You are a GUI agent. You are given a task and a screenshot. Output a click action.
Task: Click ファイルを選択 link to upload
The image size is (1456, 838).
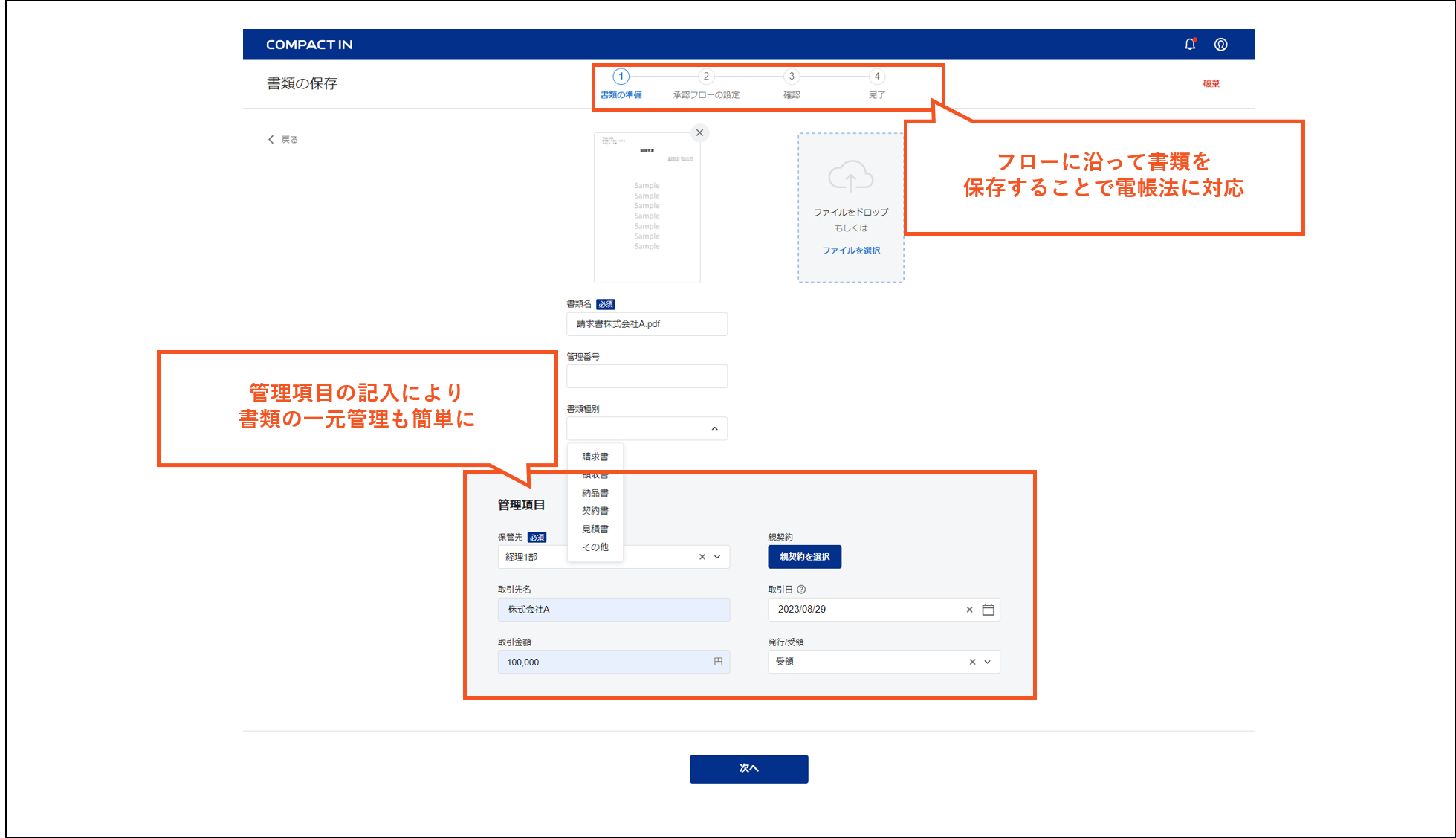(850, 250)
